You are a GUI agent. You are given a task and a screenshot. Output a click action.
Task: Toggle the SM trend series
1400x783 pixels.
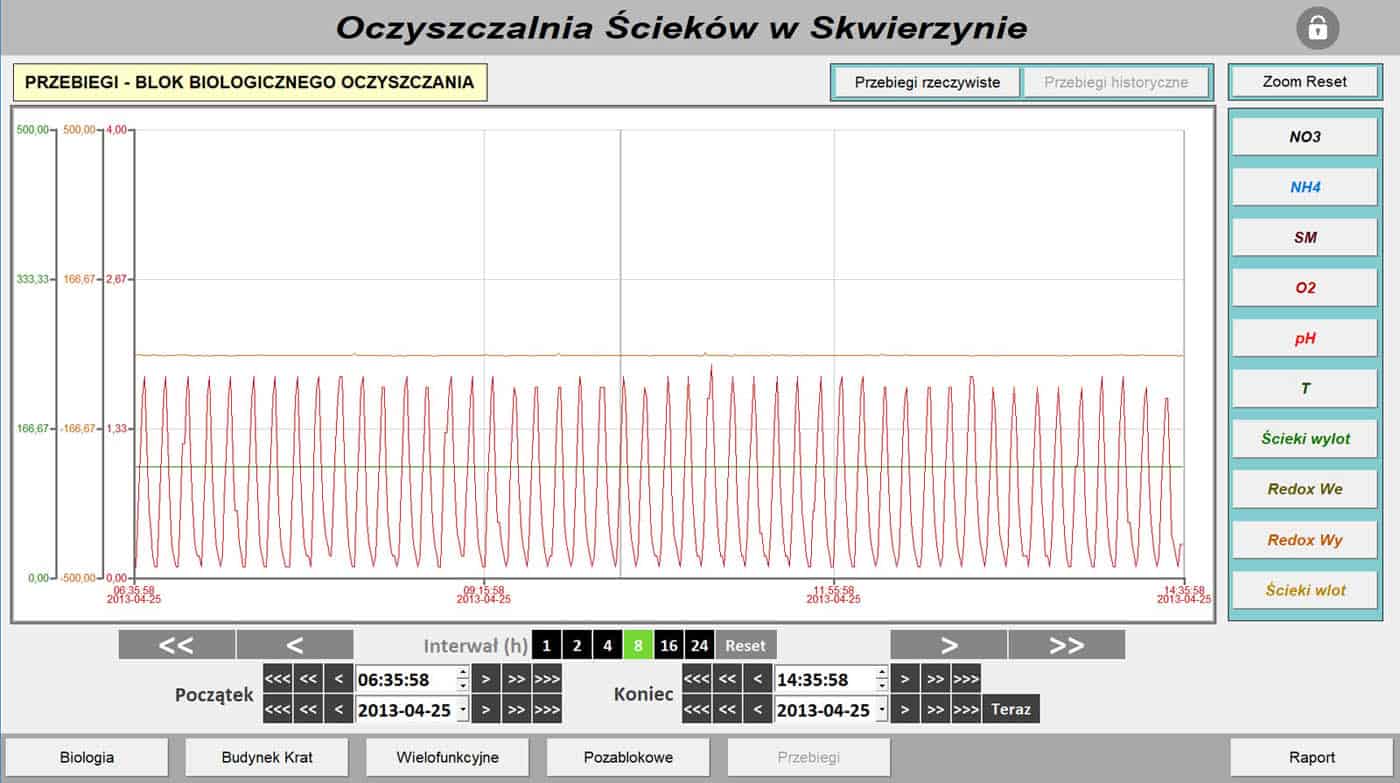pos(1305,237)
